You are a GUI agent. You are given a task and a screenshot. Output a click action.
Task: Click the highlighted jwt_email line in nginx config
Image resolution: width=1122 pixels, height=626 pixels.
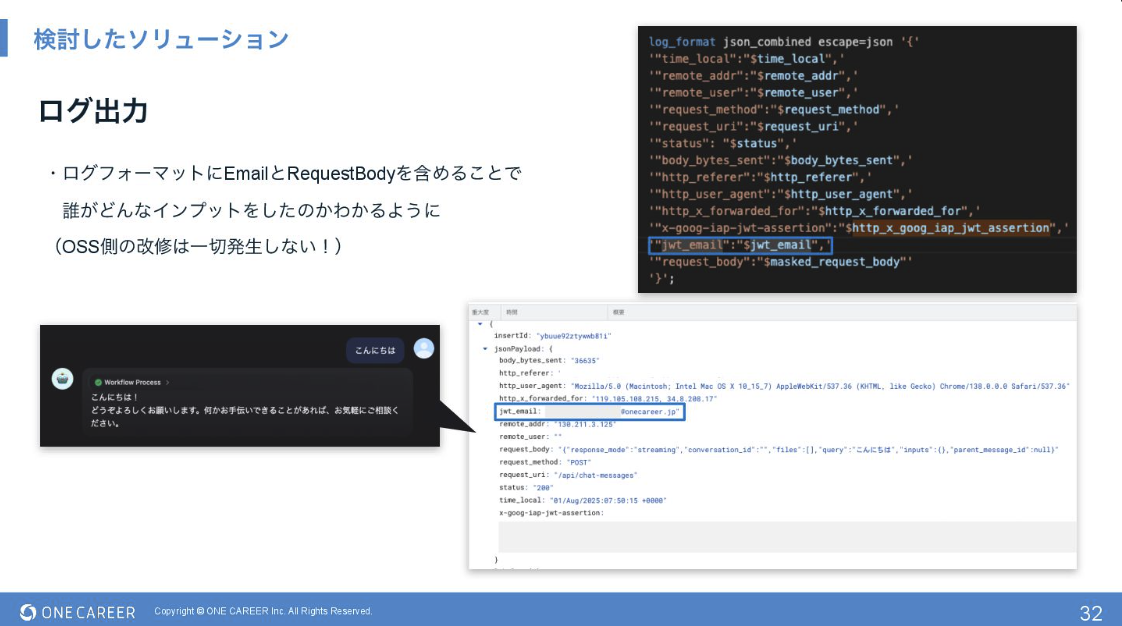click(x=739, y=245)
